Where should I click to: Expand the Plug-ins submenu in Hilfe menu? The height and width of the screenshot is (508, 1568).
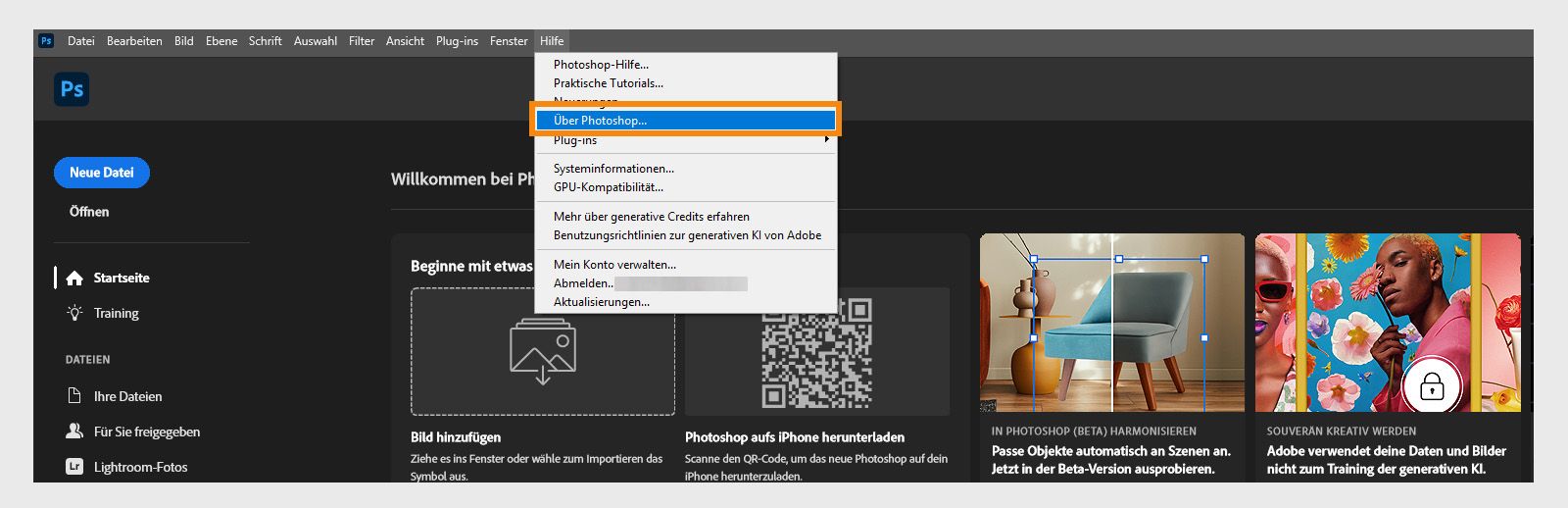[x=686, y=140]
